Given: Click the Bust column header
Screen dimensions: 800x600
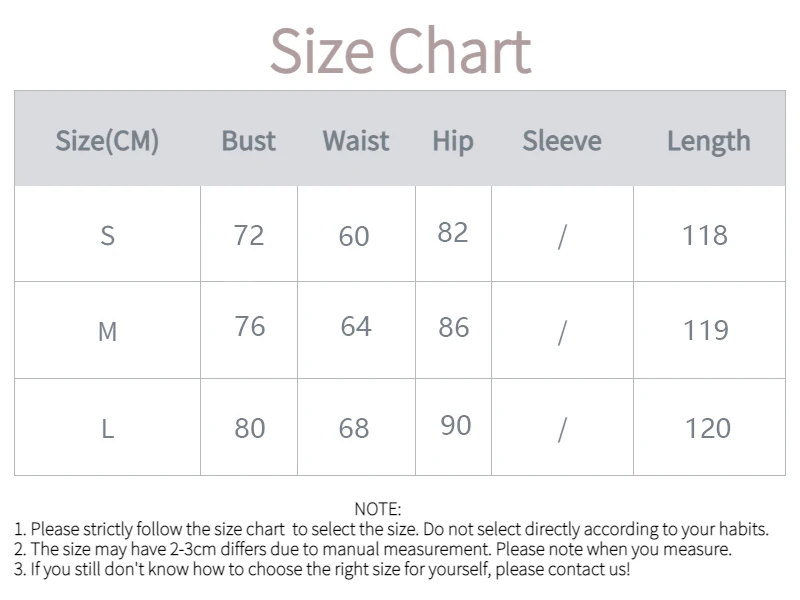Looking at the screenshot, I should click(248, 141).
